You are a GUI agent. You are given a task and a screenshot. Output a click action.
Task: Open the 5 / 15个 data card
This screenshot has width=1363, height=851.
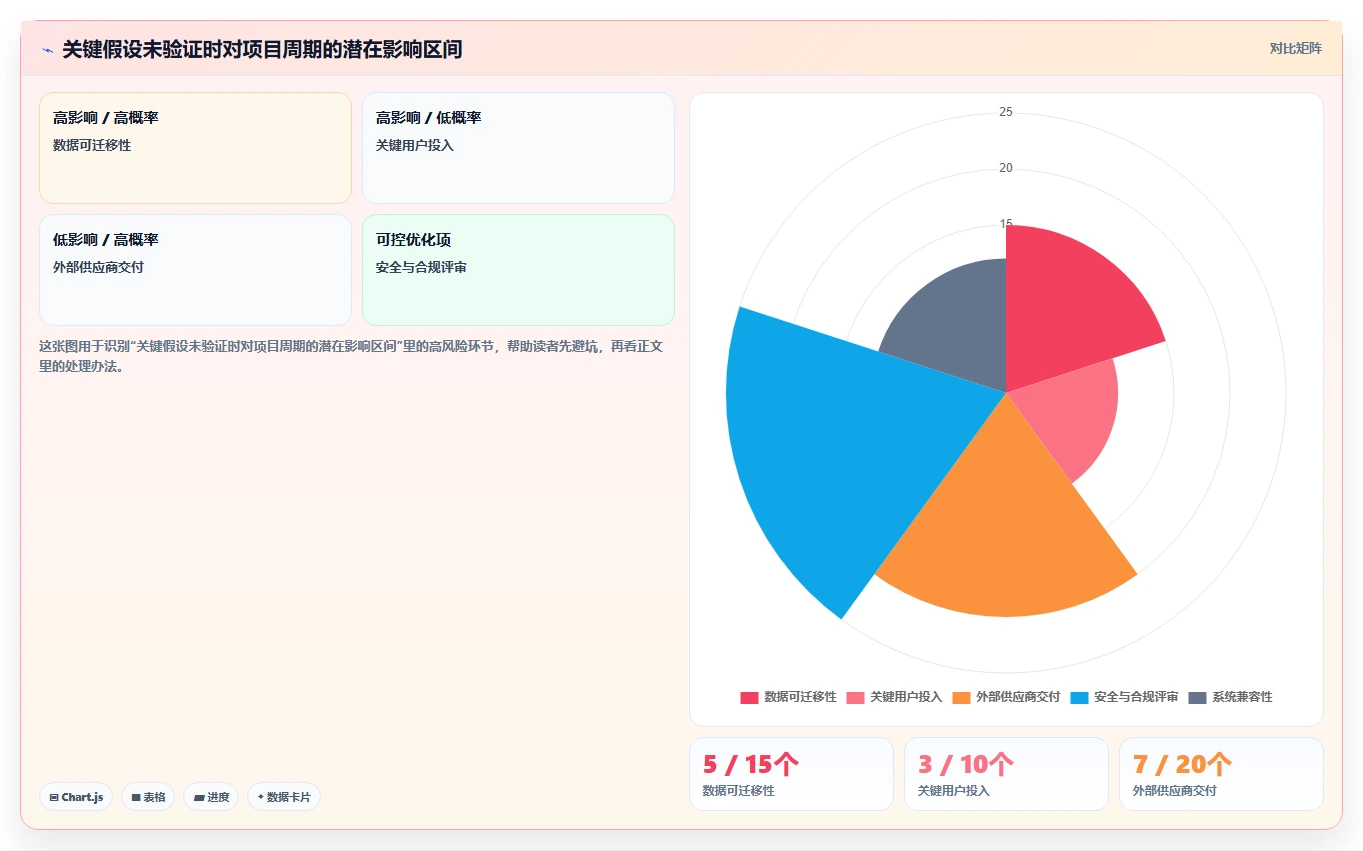pyautogui.click(x=791, y=774)
